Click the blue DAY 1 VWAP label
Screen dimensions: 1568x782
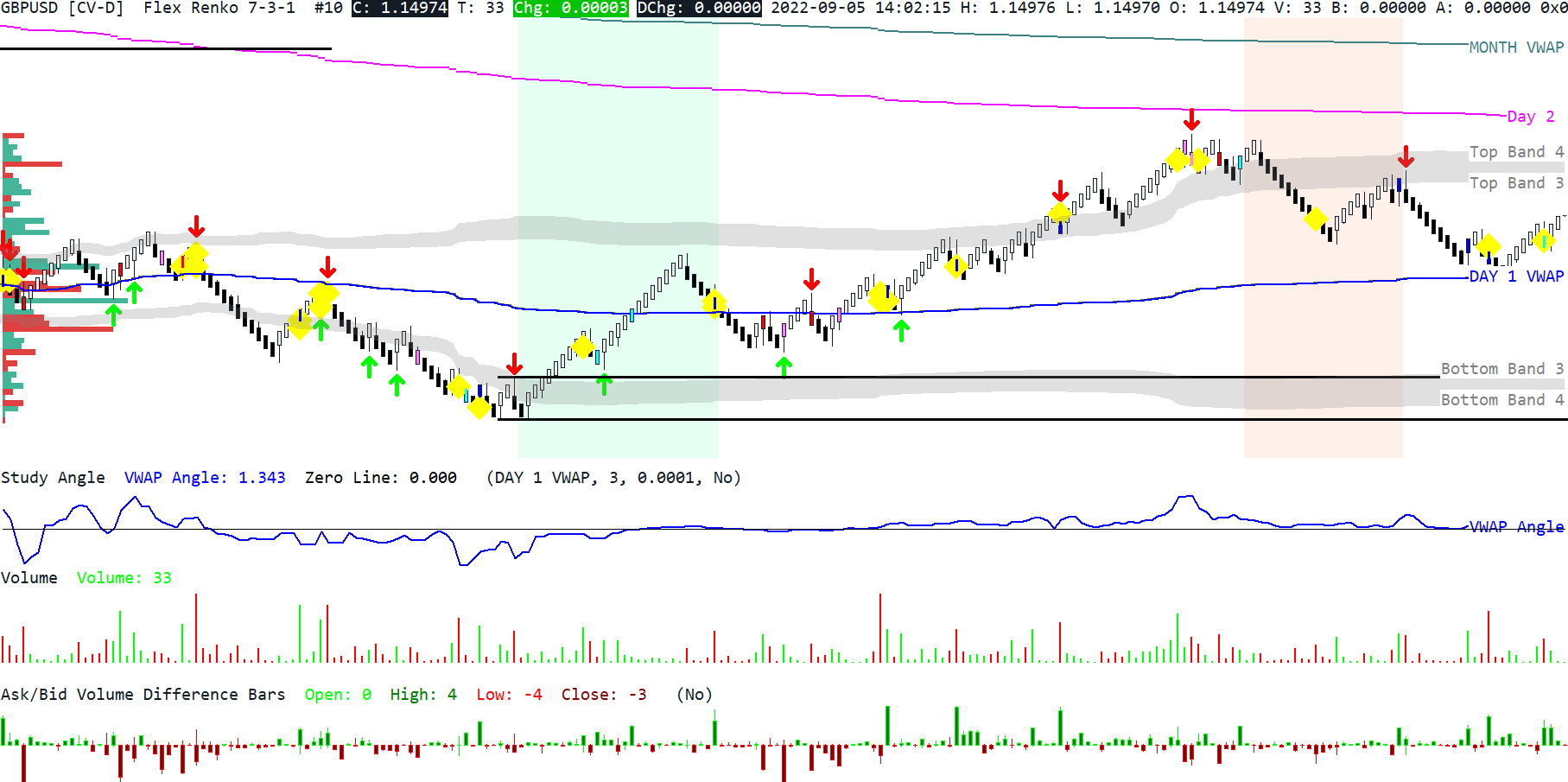[1517, 277]
